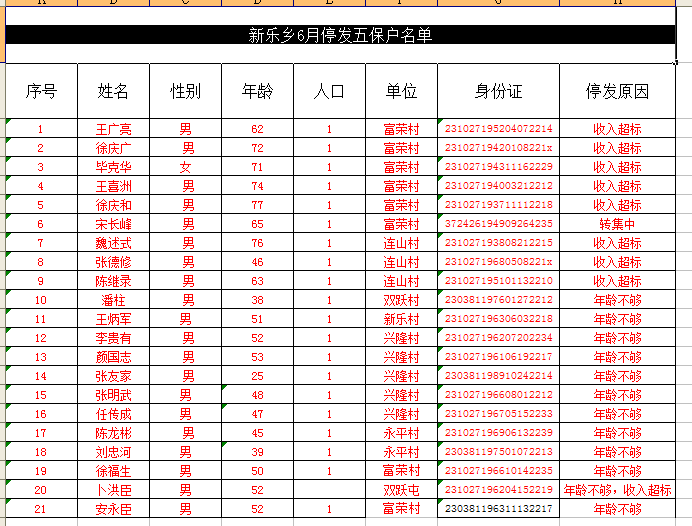692x526 pixels.
Task: Select the empty 人口 cell for 卜洪臣
Action: click(x=329, y=489)
